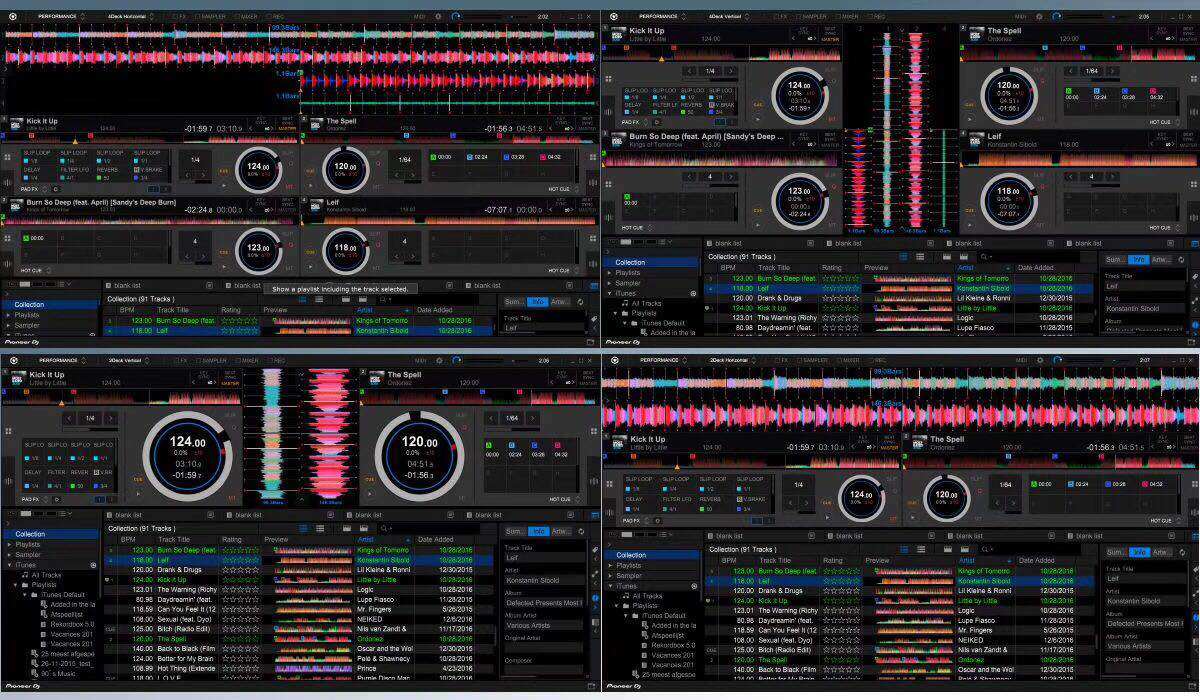
Task: Click Burn So Deep album artwork, 4Deck Horizontal
Action: [16, 205]
